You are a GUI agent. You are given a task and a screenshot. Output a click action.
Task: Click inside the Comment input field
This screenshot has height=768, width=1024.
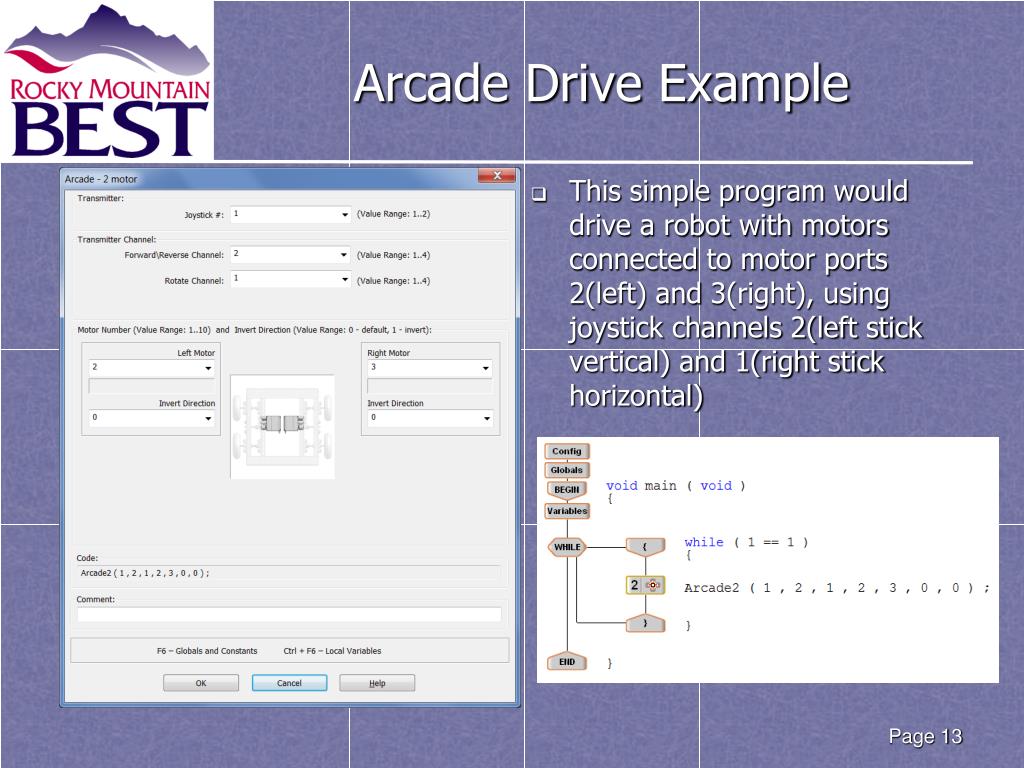click(x=289, y=614)
